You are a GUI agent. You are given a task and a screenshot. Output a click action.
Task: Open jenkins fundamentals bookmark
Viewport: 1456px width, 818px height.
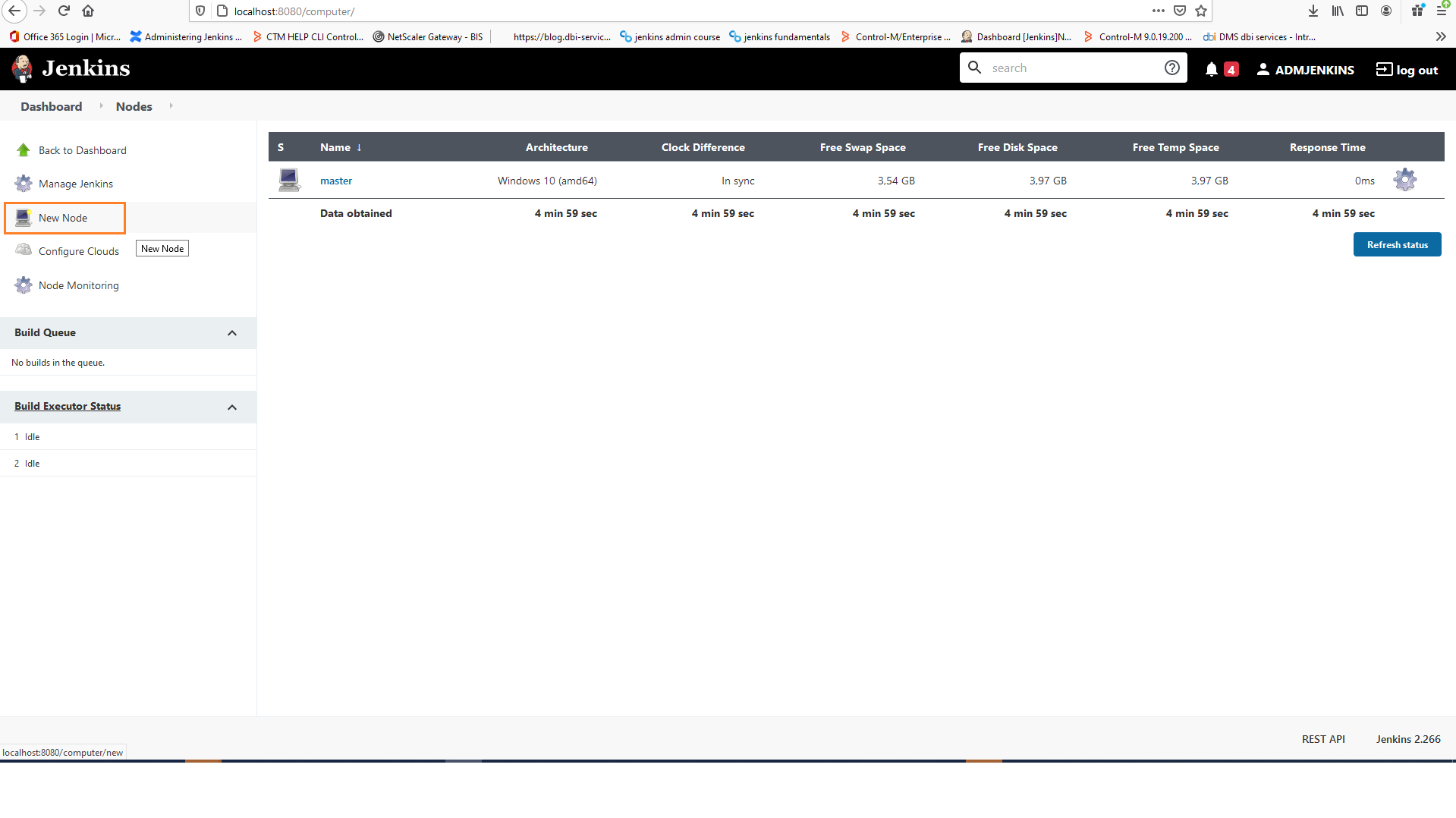[779, 36]
